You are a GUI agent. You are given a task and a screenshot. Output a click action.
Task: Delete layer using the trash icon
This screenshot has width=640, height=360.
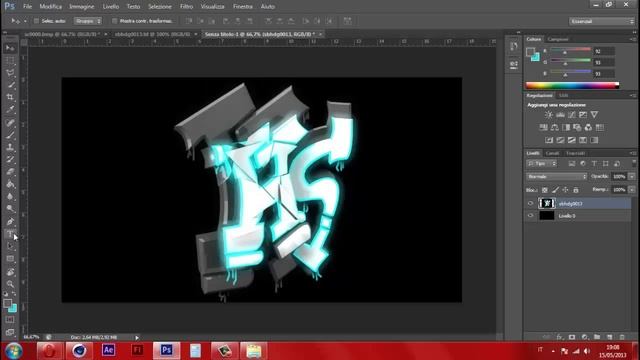coord(622,337)
